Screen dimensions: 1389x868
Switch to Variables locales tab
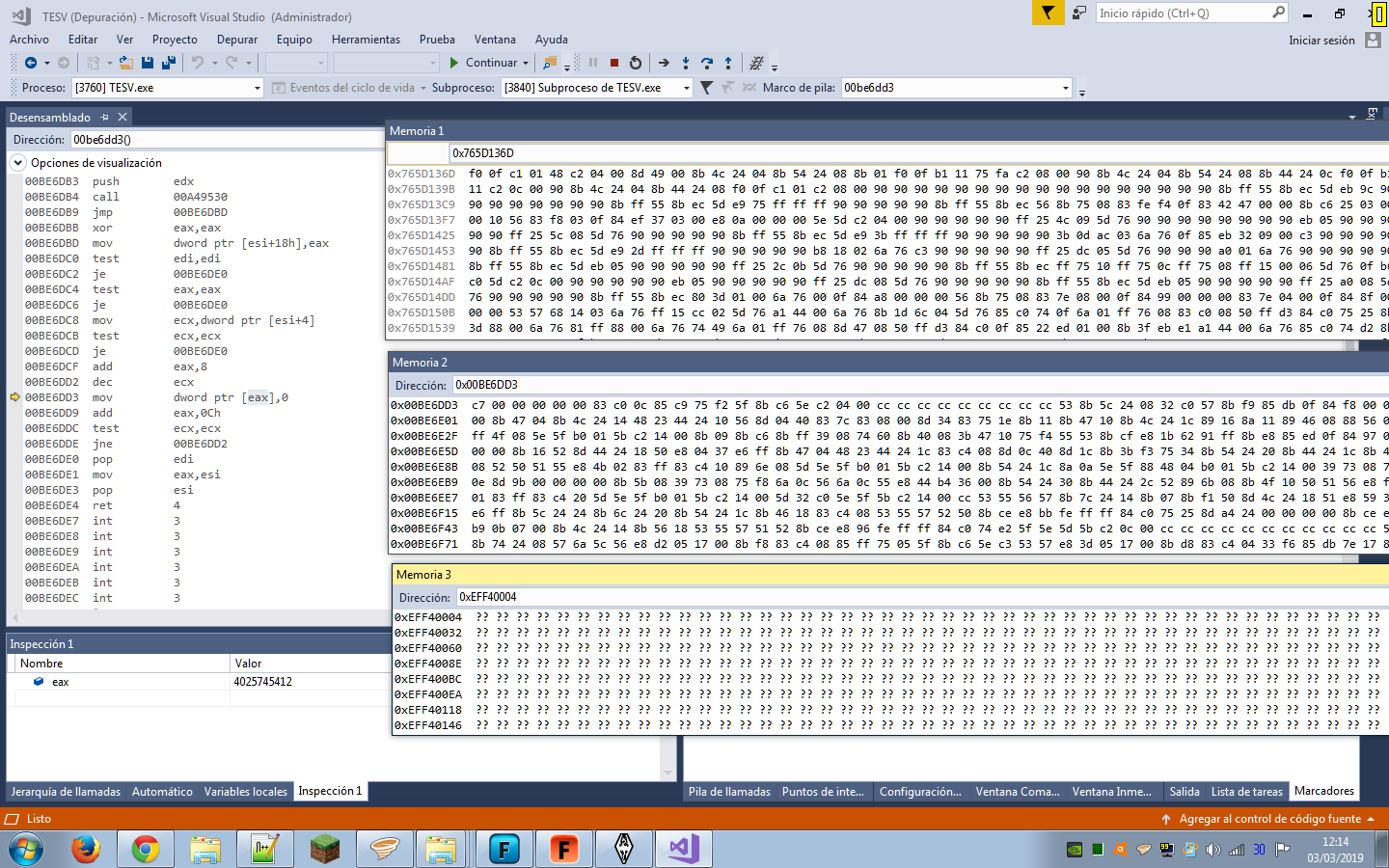[246, 792]
